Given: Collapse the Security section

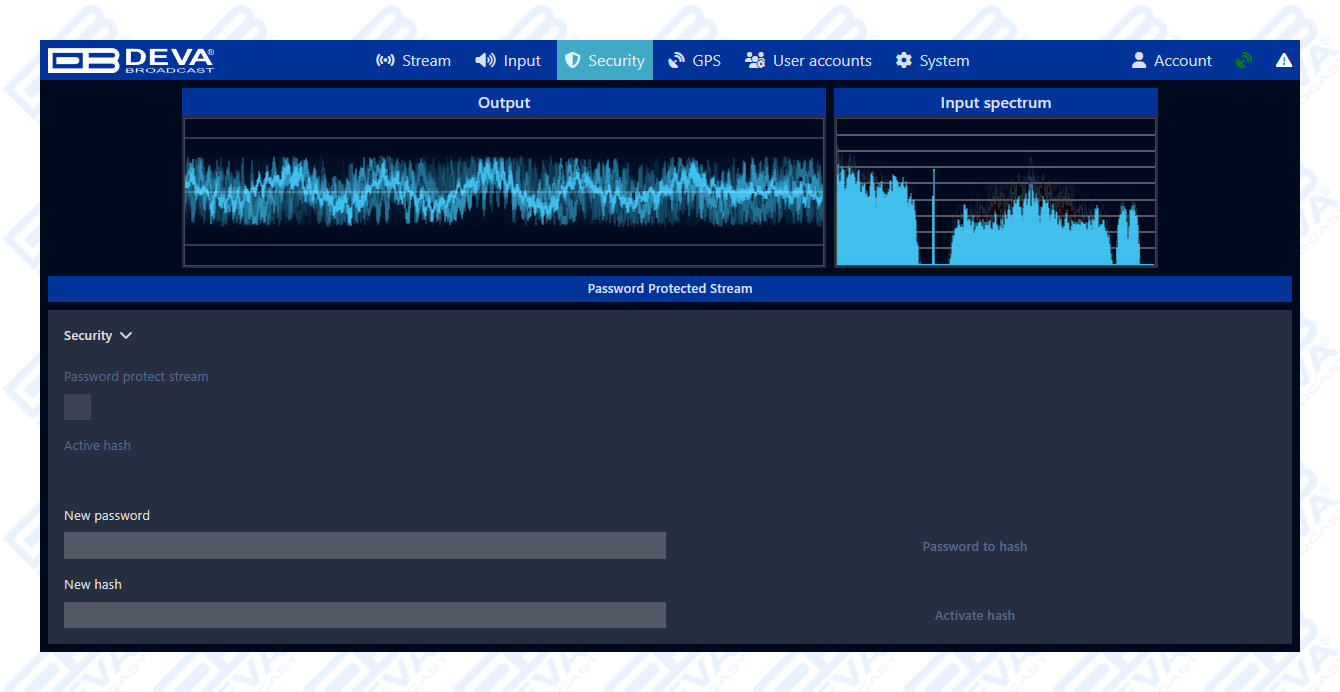Looking at the screenshot, I should tap(126, 336).
